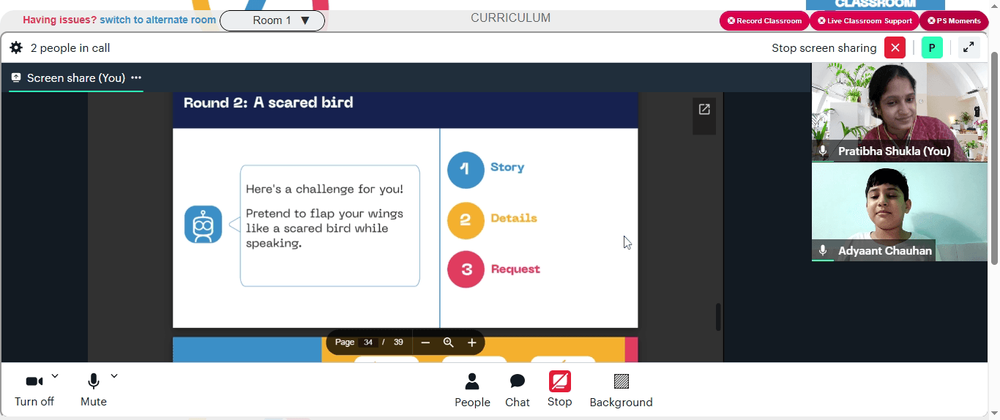Viewport: 1000px width, 420px height.
Task: Expand call to fullscreen view
Action: point(969,48)
